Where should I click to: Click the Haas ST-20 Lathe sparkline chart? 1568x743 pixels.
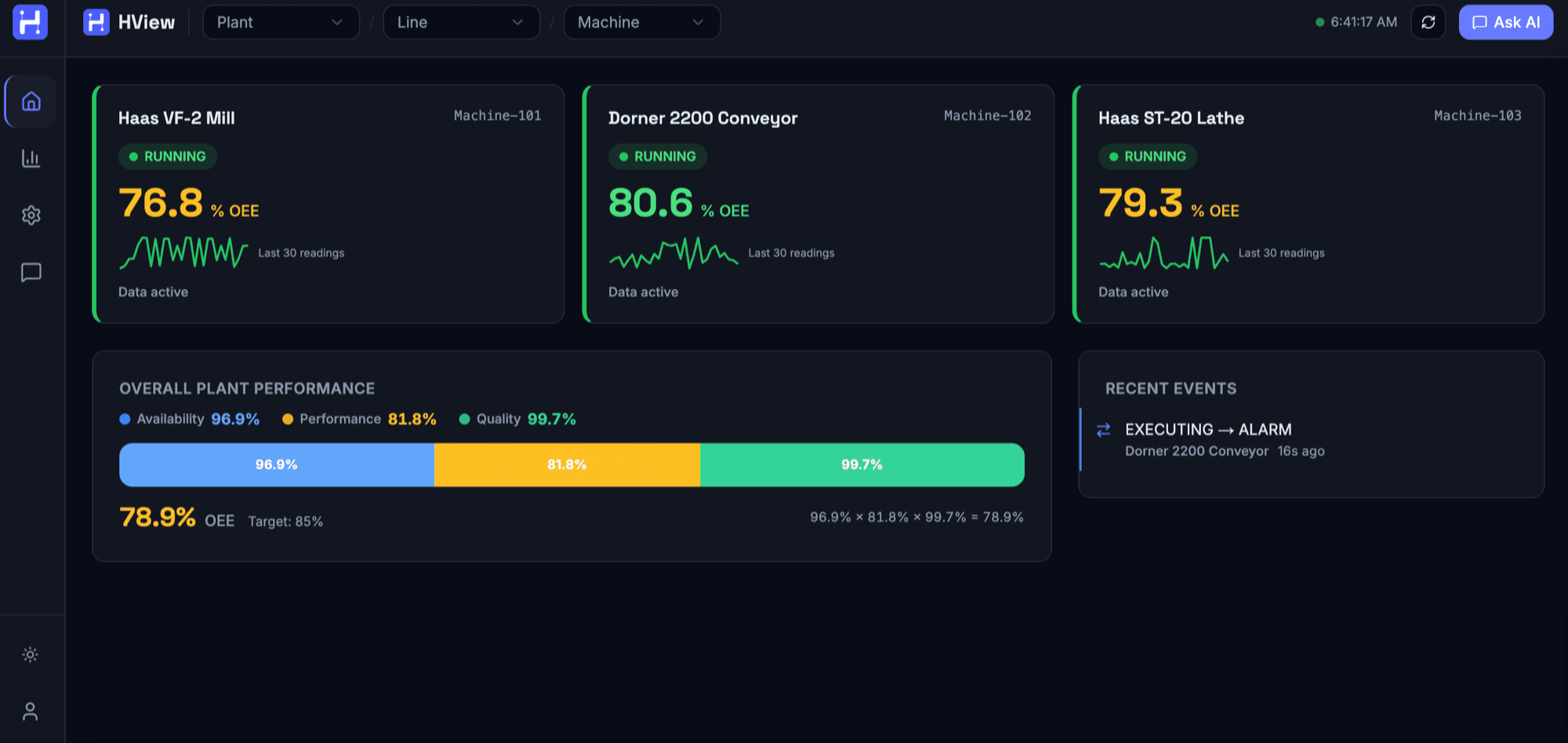tap(1163, 252)
